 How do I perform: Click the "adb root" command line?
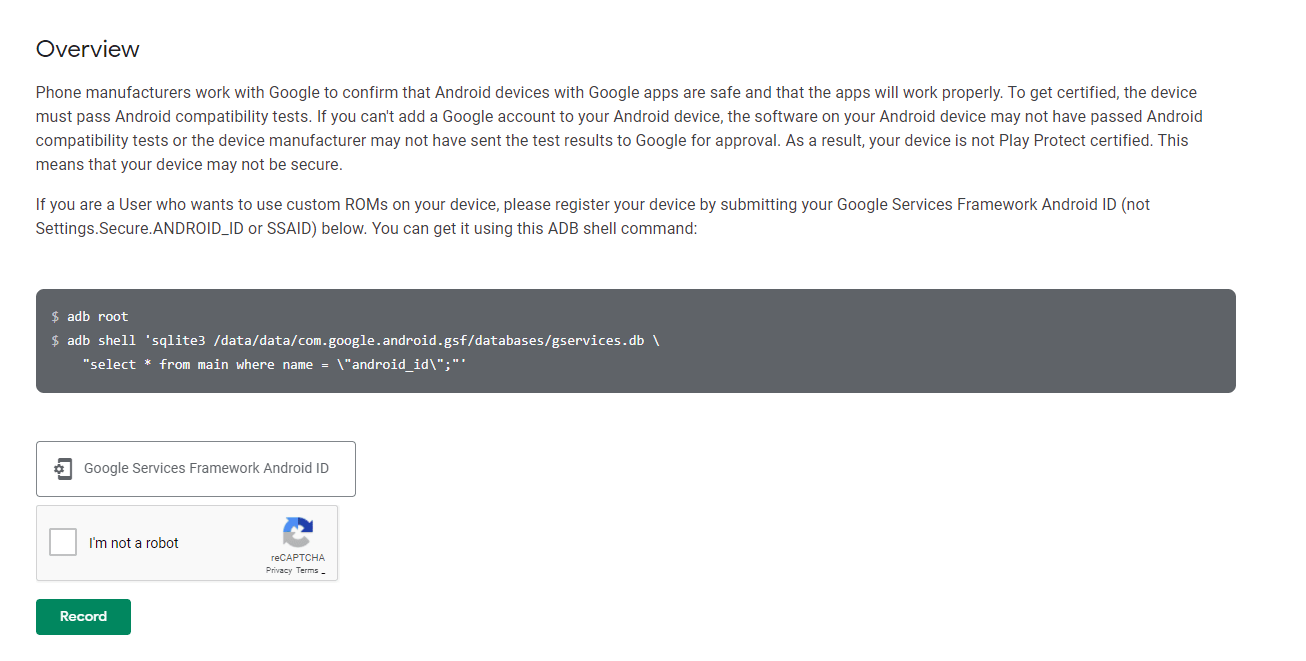90,316
